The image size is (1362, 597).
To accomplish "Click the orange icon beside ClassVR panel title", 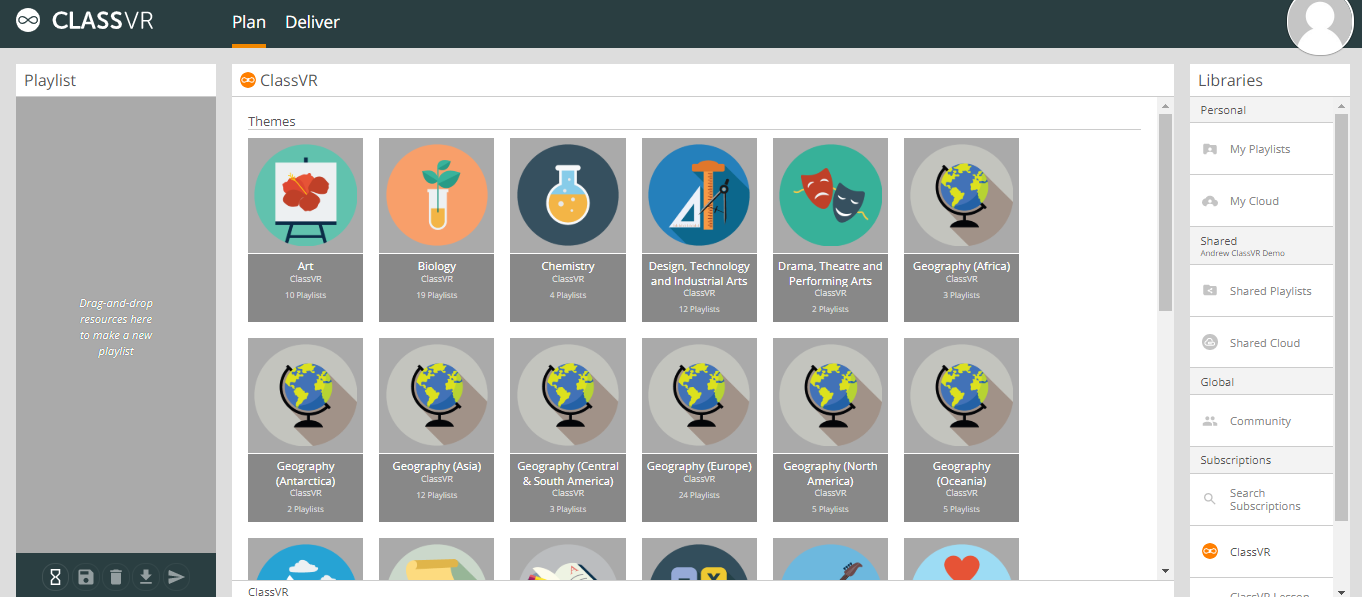I will pyautogui.click(x=248, y=80).
